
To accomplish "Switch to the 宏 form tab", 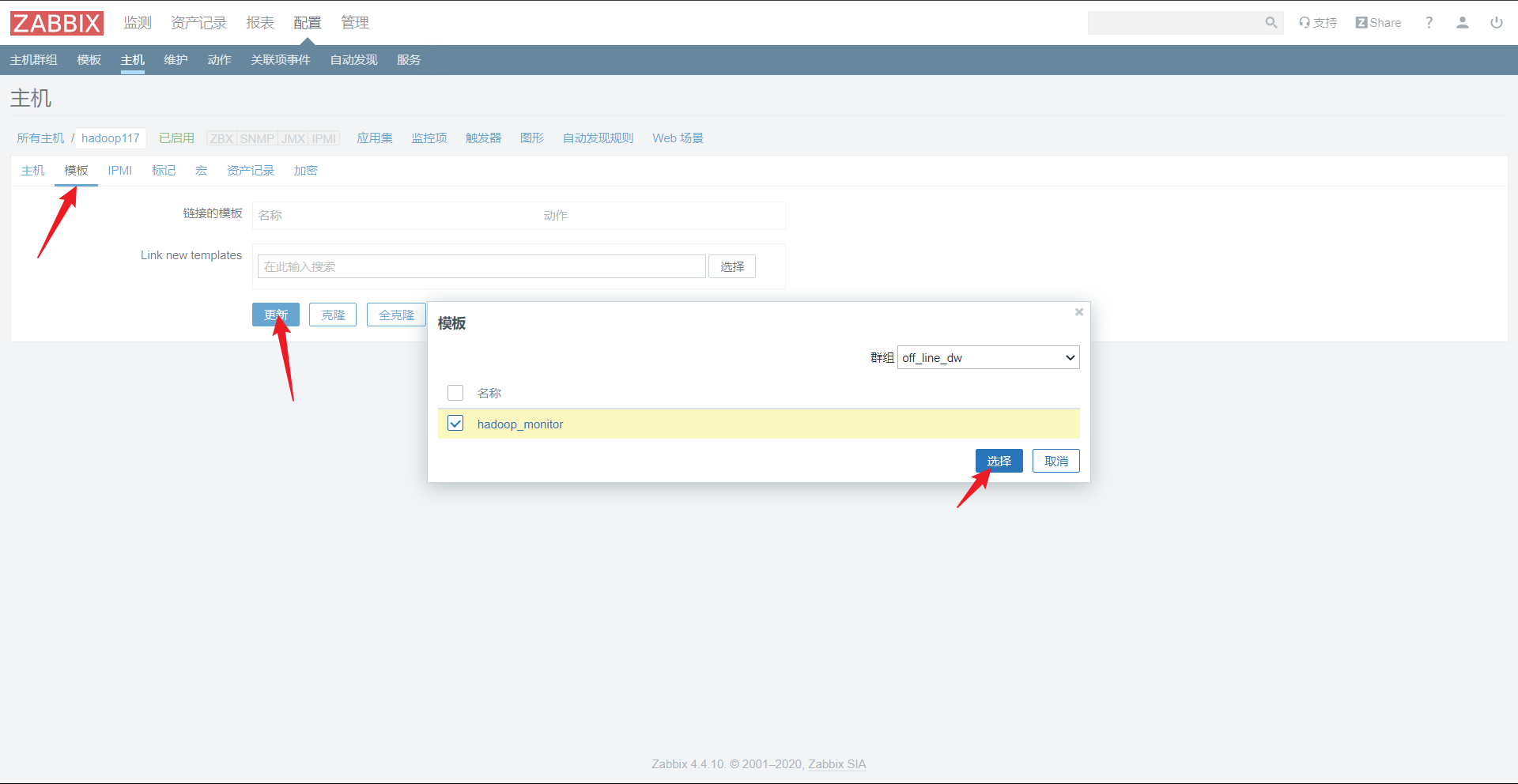I will [x=202, y=171].
